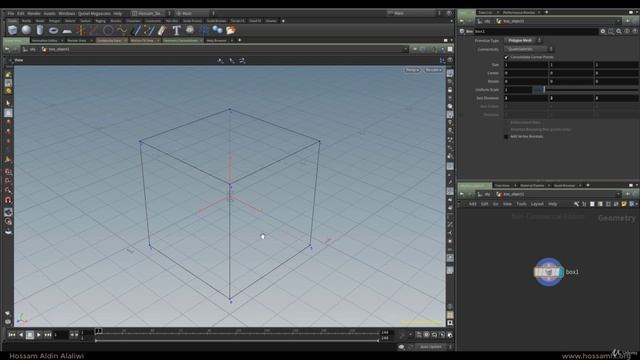Expand the viewport path bar dropdown

click(x=405, y=49)
